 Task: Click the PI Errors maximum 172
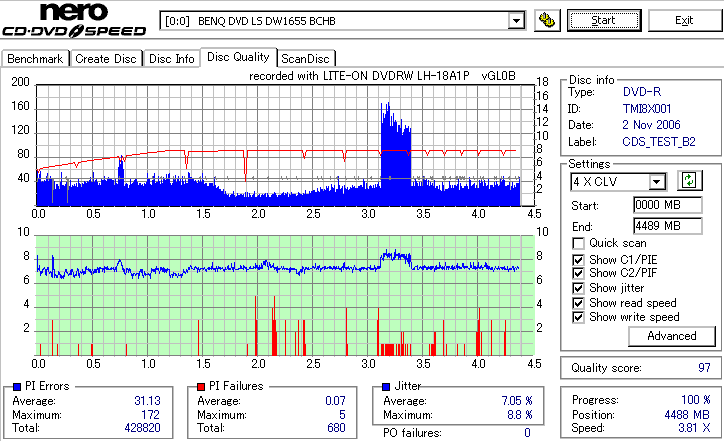click(x=151, y=415)
